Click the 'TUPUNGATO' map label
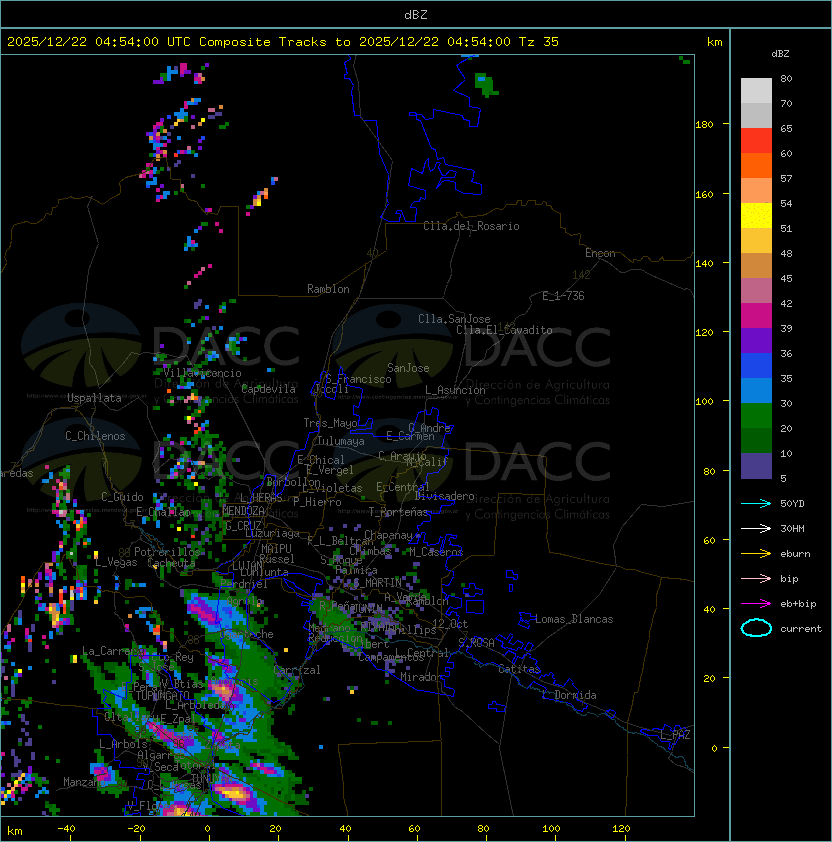Viewport: 832px width, 842px height. tap(163, 695)
